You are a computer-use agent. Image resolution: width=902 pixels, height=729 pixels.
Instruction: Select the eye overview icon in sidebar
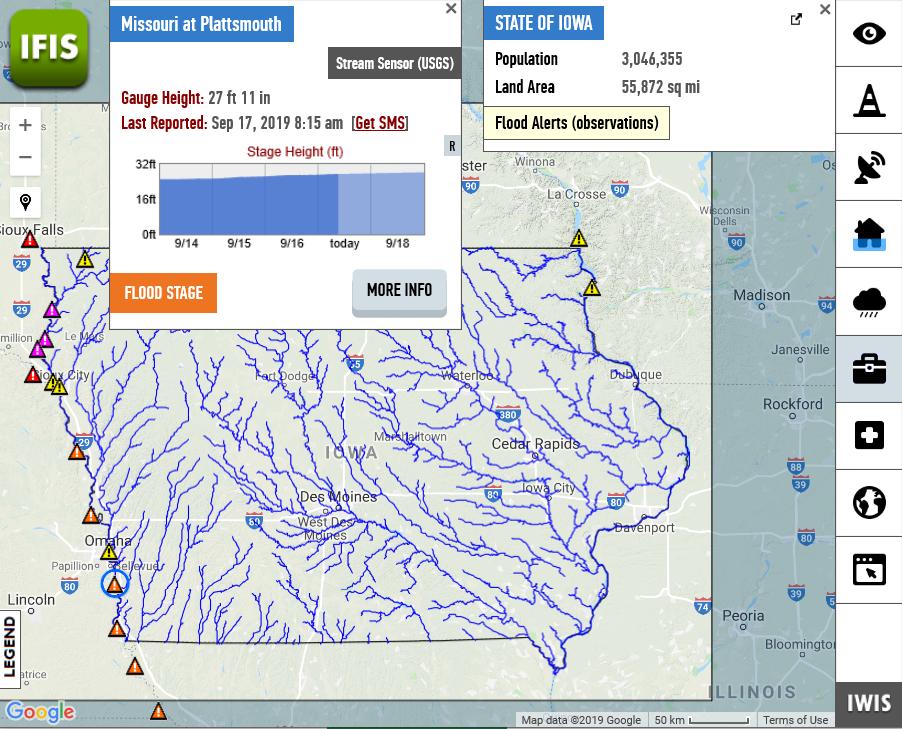868,31
